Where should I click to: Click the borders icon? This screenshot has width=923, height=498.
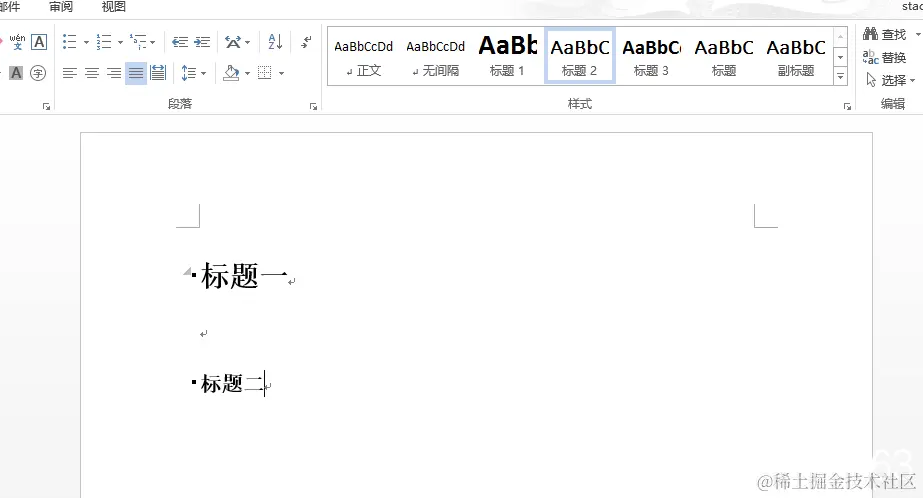pyautogui.click(x=265, y=73)
